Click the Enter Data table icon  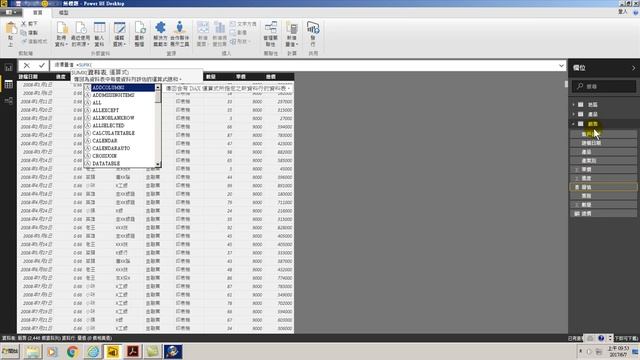point(99,28)
